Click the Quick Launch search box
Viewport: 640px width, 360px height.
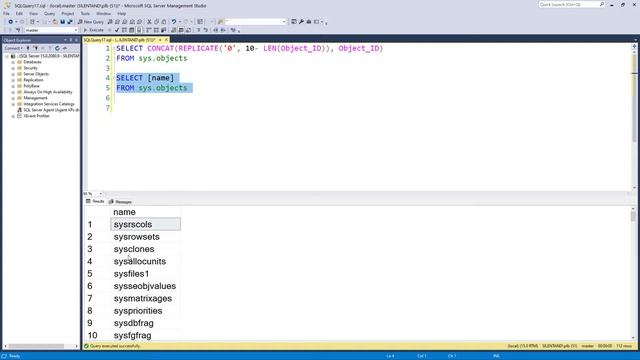pos(571,4)
